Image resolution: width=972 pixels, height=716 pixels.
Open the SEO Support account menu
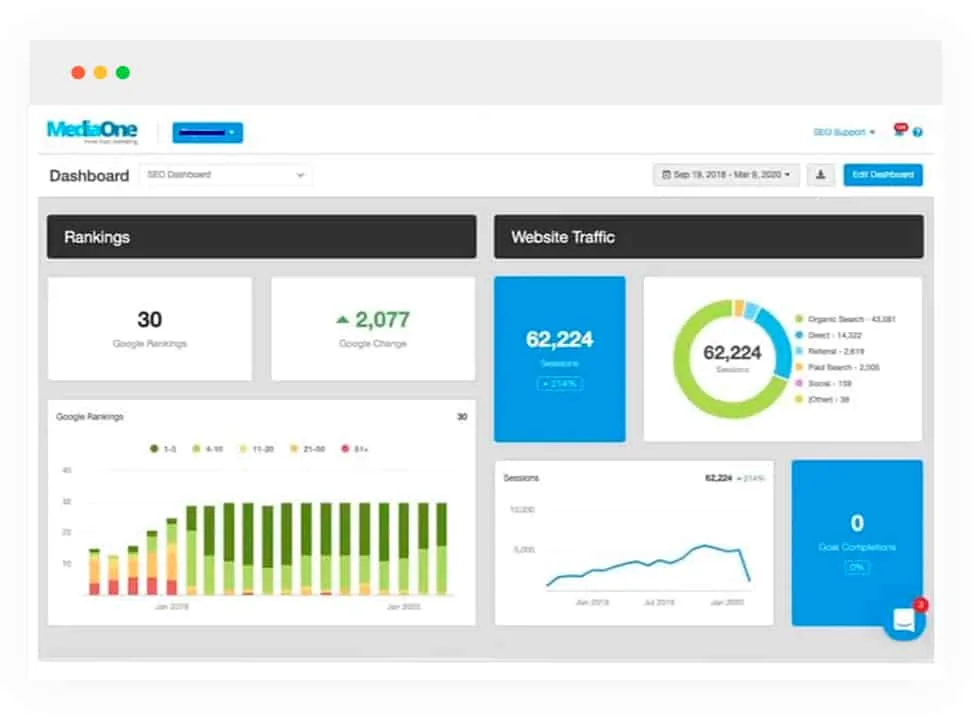(x=844, y=132)
